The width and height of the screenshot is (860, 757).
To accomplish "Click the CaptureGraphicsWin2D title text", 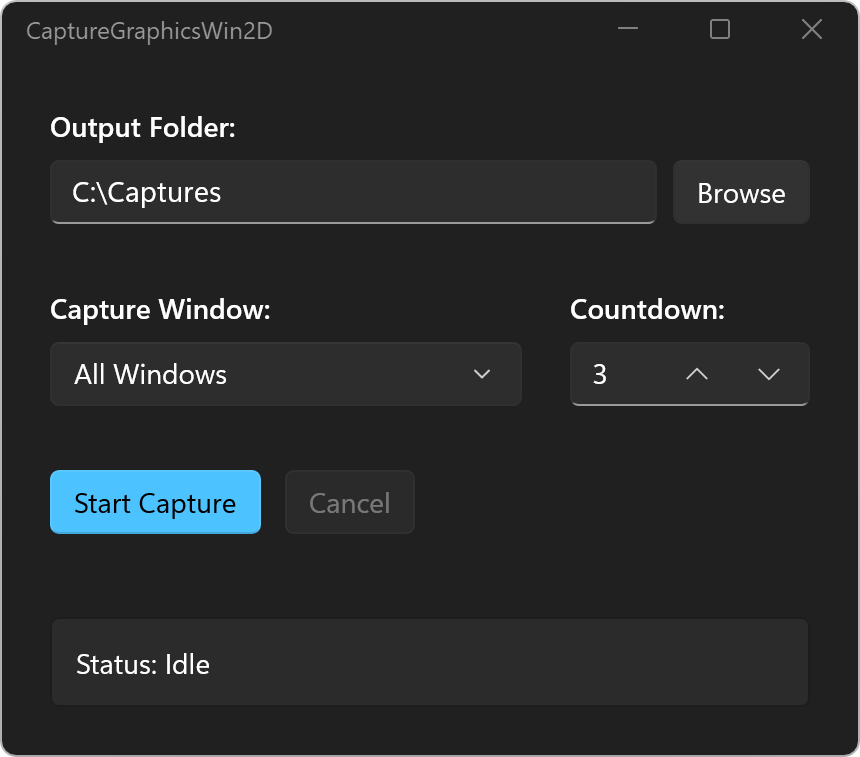I will (149, 31).
